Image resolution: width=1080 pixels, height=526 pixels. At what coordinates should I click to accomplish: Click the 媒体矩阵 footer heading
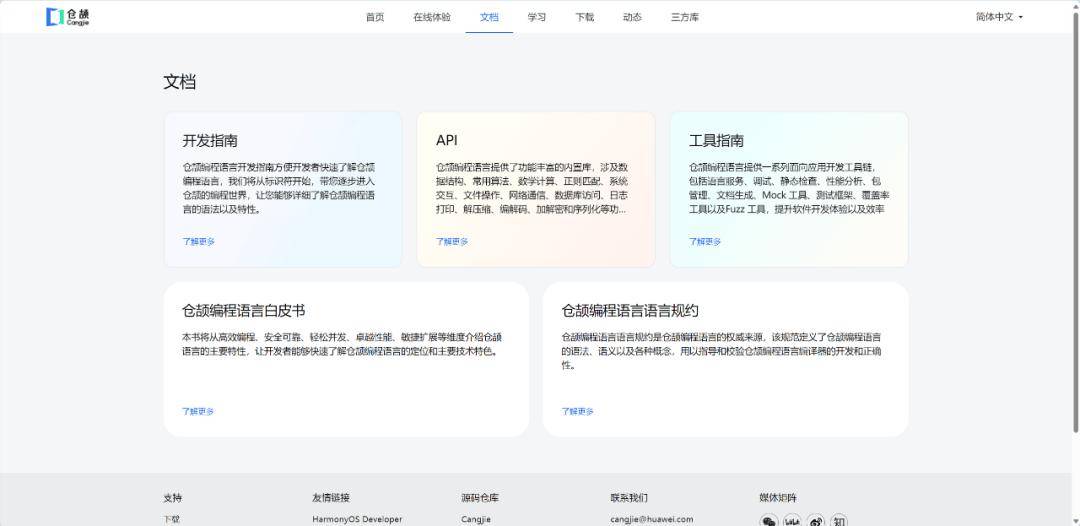click(778, 498)
